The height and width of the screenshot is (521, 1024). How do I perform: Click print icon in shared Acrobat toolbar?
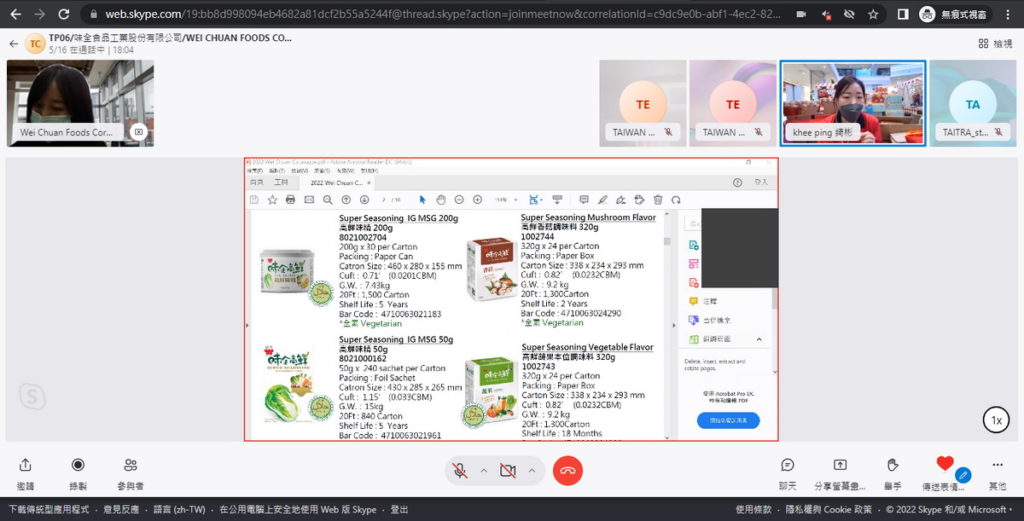tap(291, 200)
